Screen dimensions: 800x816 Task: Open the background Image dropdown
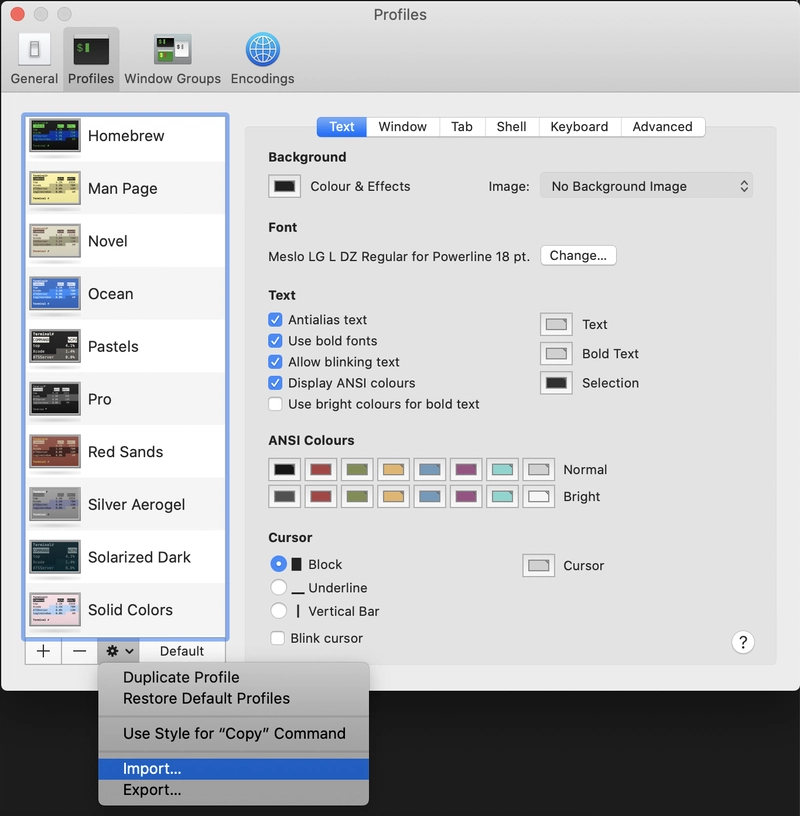646,186
